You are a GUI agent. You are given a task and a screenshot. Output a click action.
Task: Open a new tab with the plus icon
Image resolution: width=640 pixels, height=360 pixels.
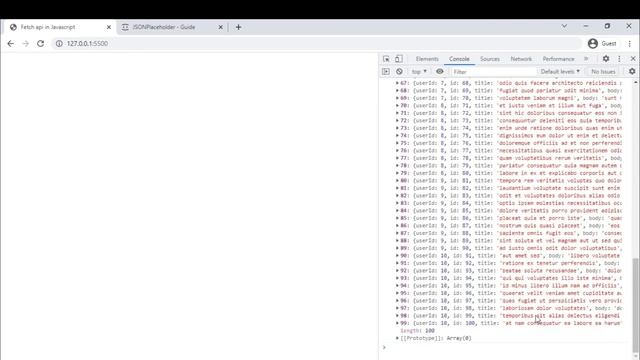pyautogui.click(x=238, y=27)
